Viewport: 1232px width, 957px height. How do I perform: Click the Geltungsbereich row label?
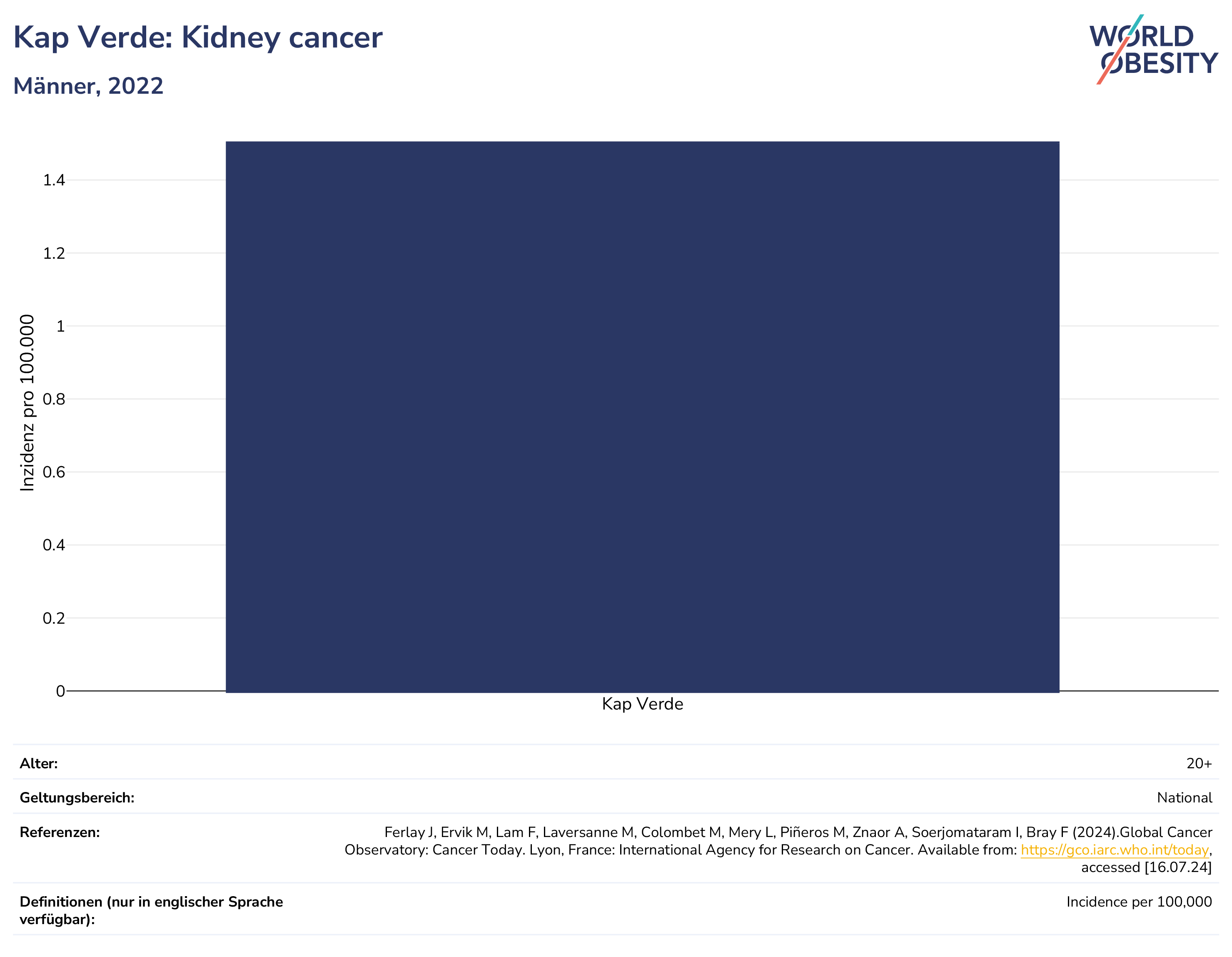pyautogui.click(x=77, y=798)
